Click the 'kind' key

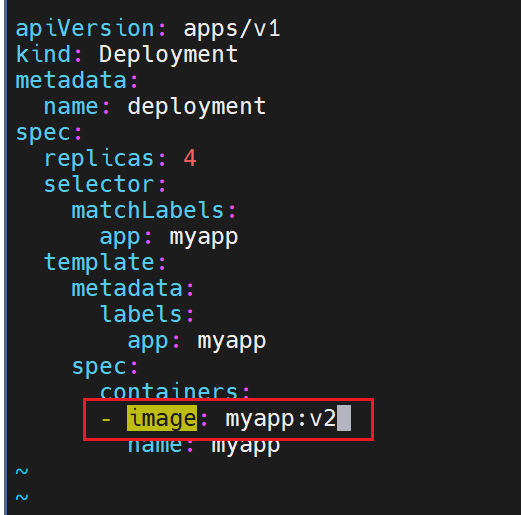pyautogui.click(x=43, y=54)
